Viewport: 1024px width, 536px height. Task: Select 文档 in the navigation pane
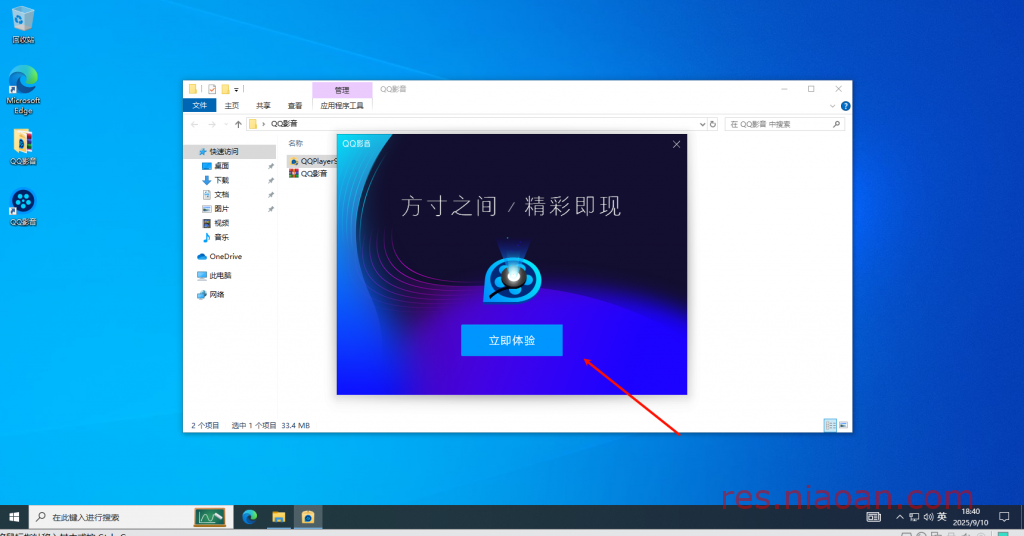222,195
